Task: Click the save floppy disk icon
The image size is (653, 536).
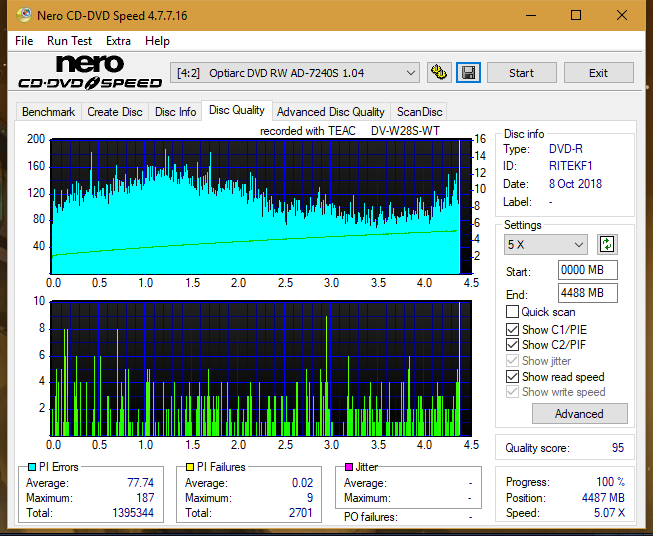Action: [468, 73]
